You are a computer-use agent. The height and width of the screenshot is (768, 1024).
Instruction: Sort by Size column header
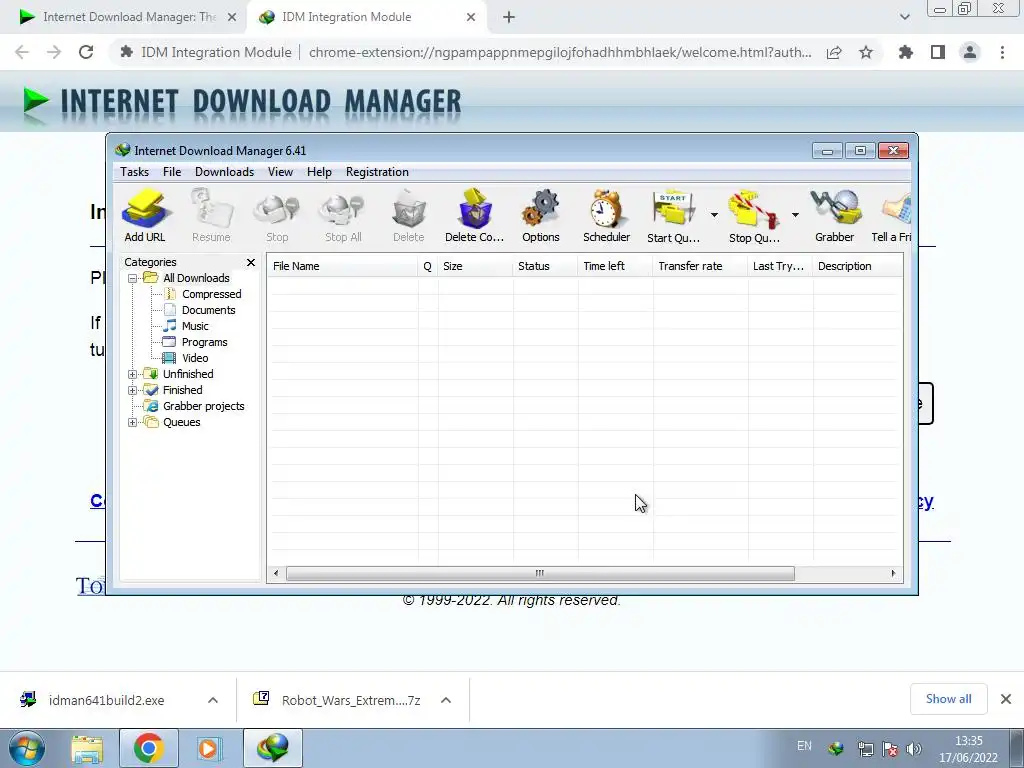point(475,266)
